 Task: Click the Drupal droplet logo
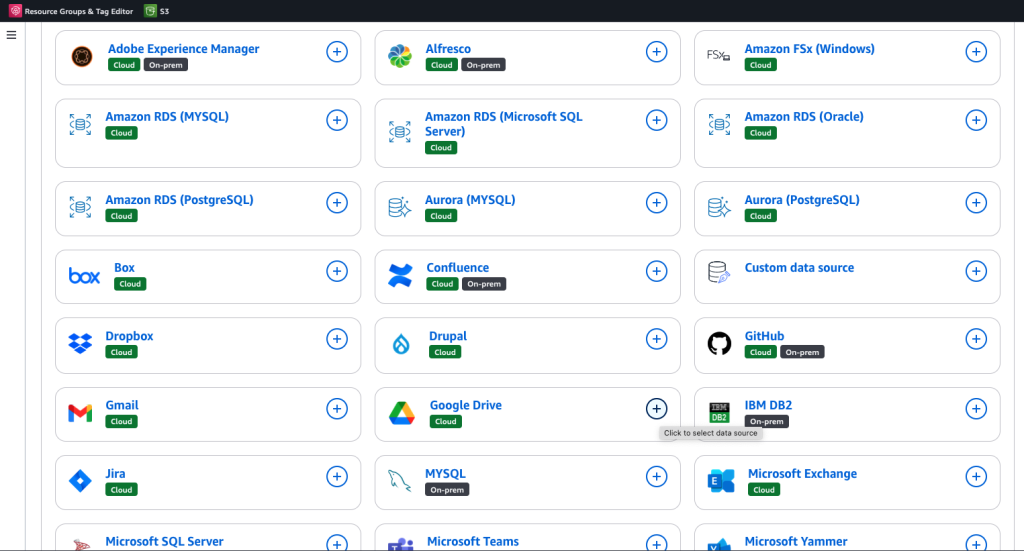(401, 344)
